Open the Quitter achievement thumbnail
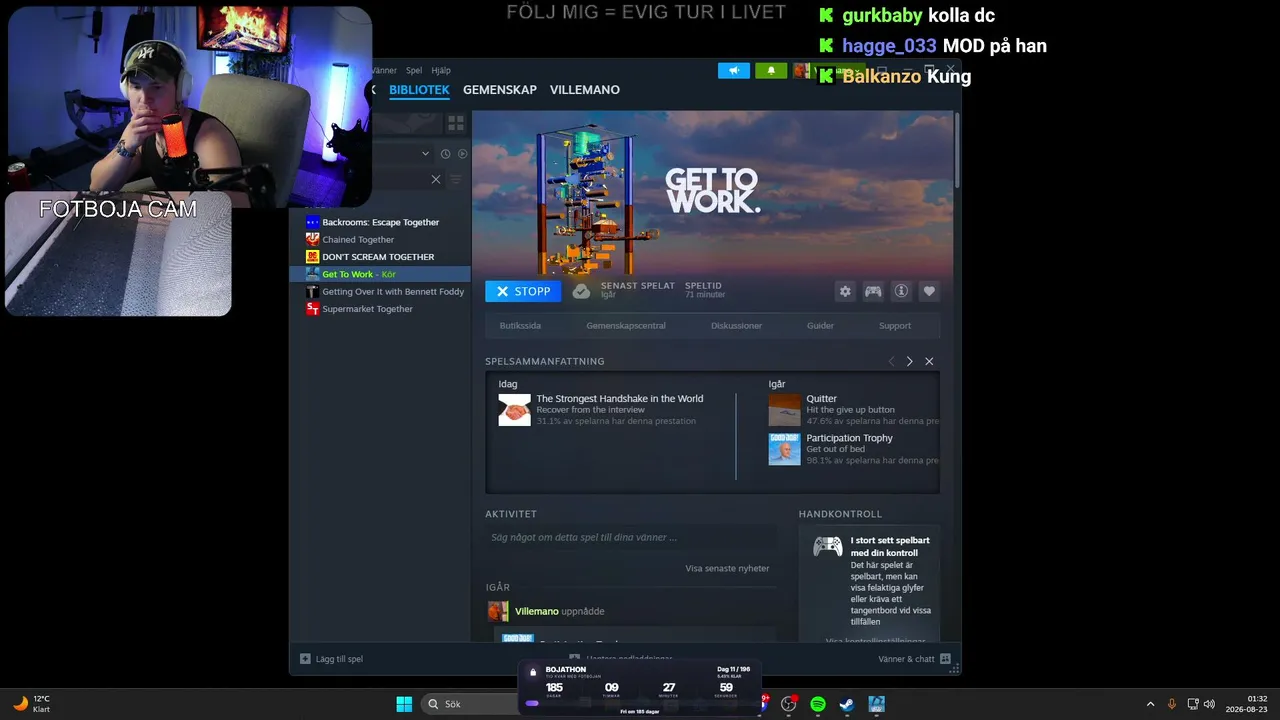Viewport: 1280px width, 720px height. coord(785,410)
